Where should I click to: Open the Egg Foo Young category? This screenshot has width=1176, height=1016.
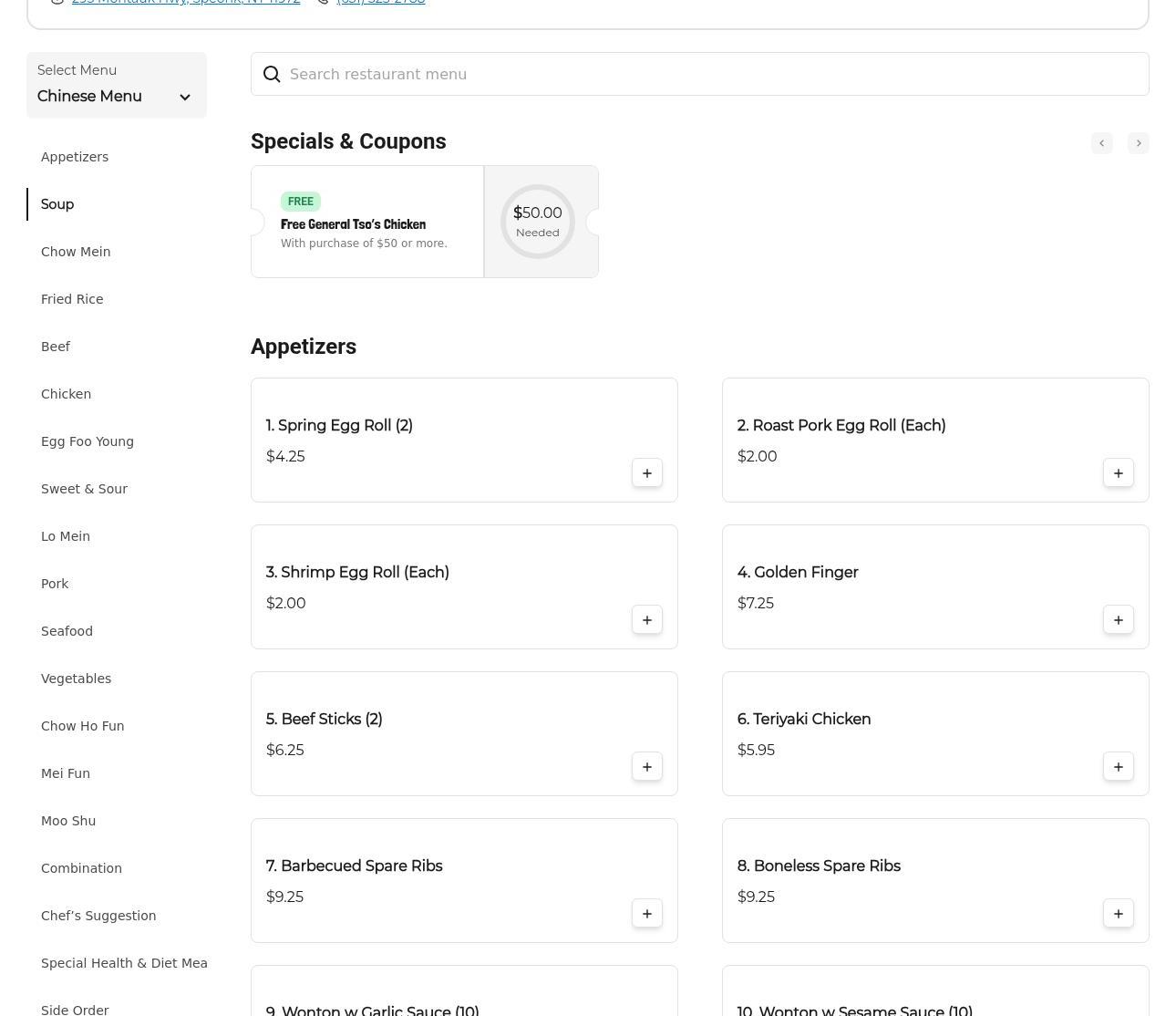pyautogui.click(x=88, y=441)
